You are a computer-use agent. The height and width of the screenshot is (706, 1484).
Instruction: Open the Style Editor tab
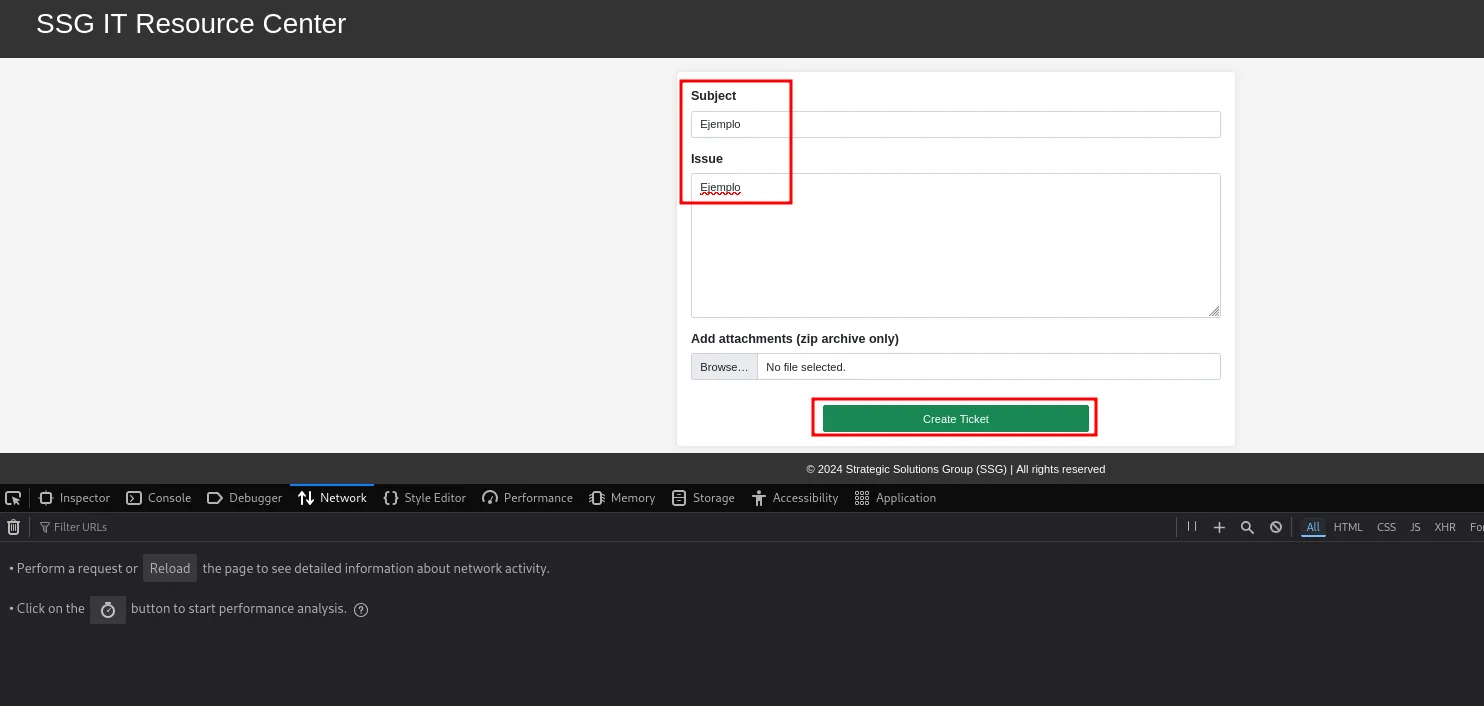[x=424, y=498]
